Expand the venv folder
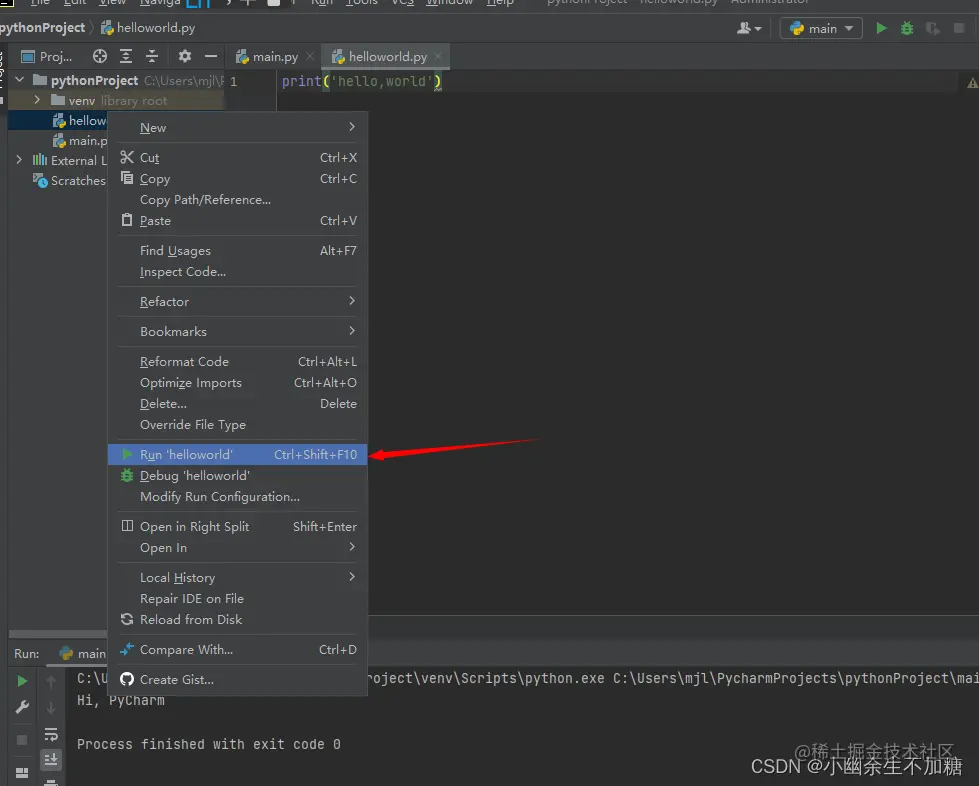The width and height of the screenshot is (979, 786). click(37, 100)
